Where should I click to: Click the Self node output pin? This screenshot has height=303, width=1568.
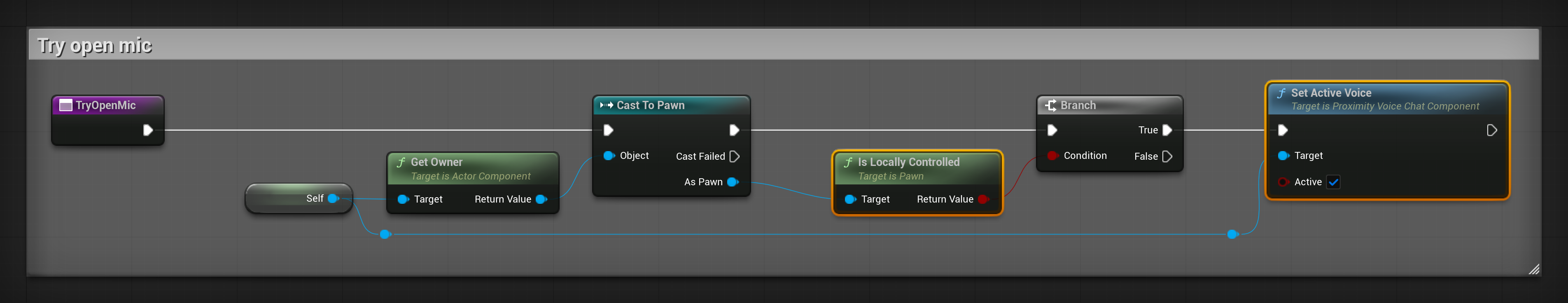click(334, 198)
